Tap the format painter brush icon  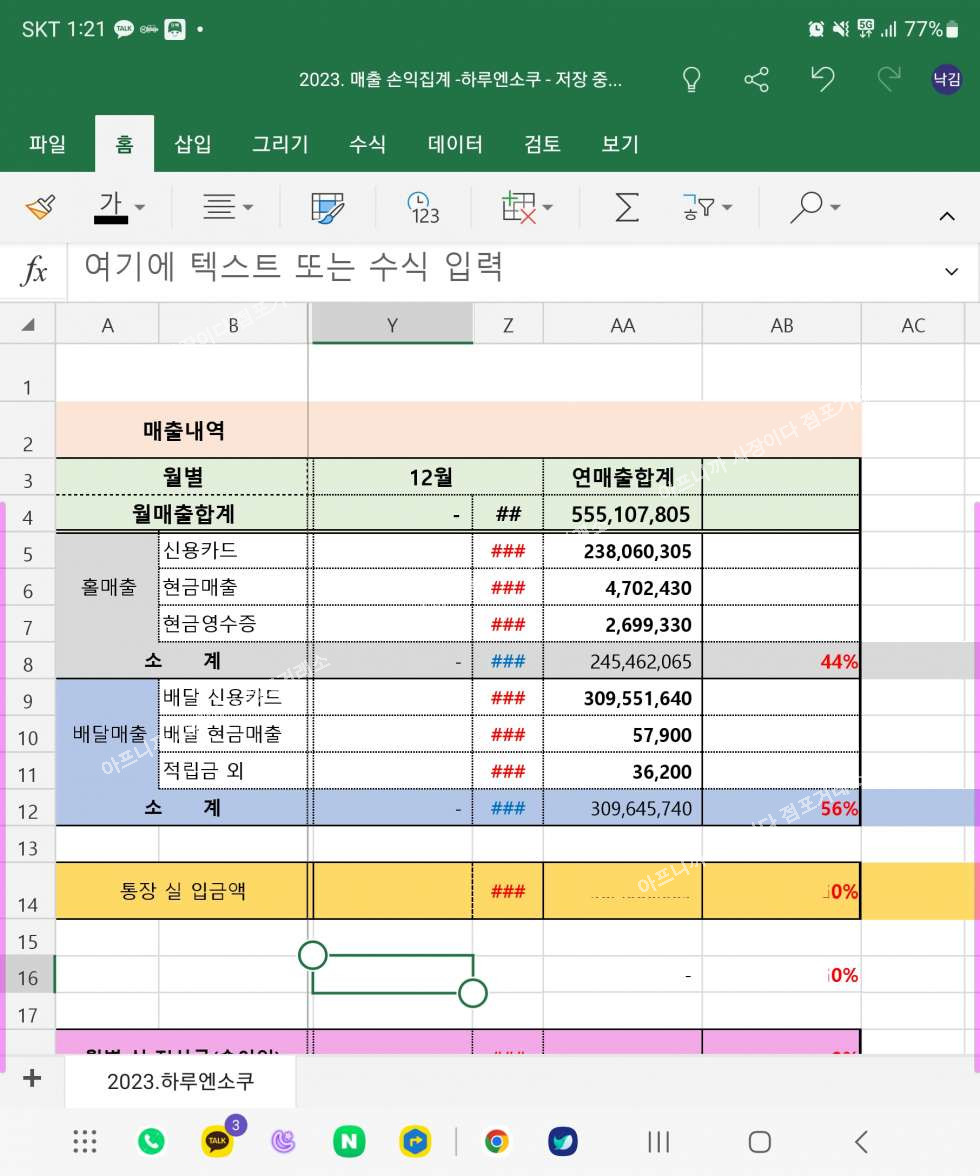40,208
